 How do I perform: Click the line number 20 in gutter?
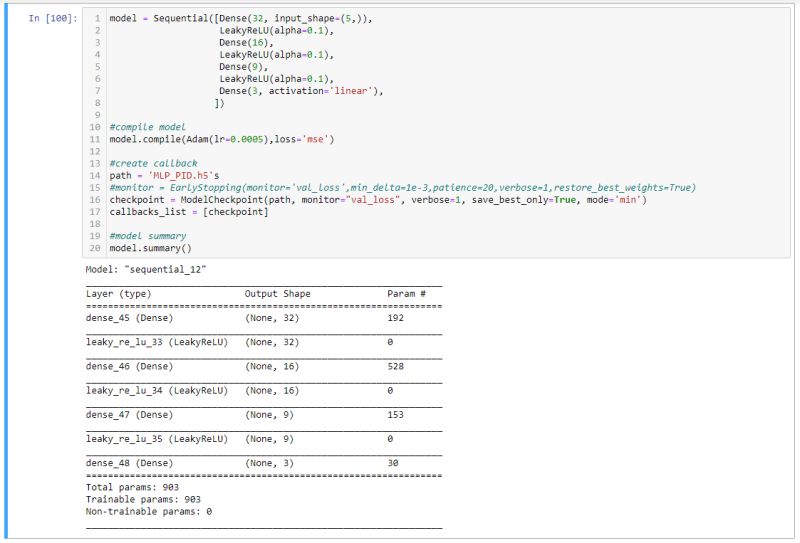[x=95, y=248]
